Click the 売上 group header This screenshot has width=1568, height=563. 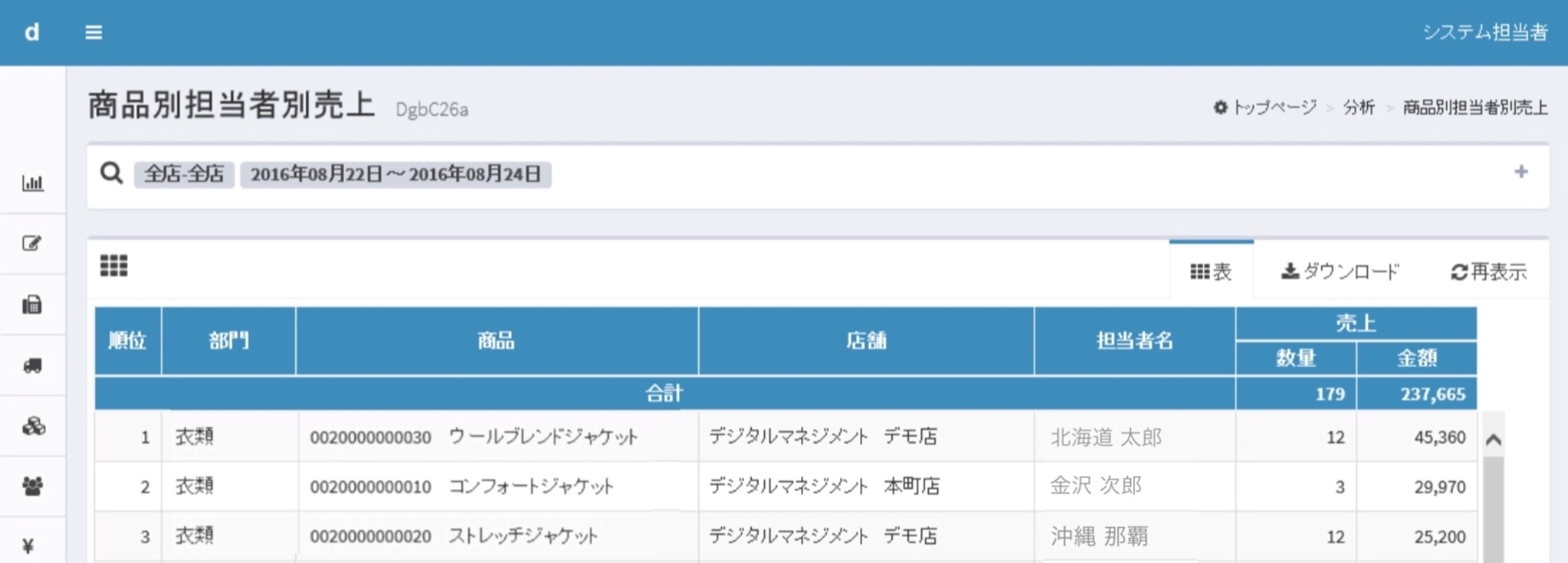1356,324
